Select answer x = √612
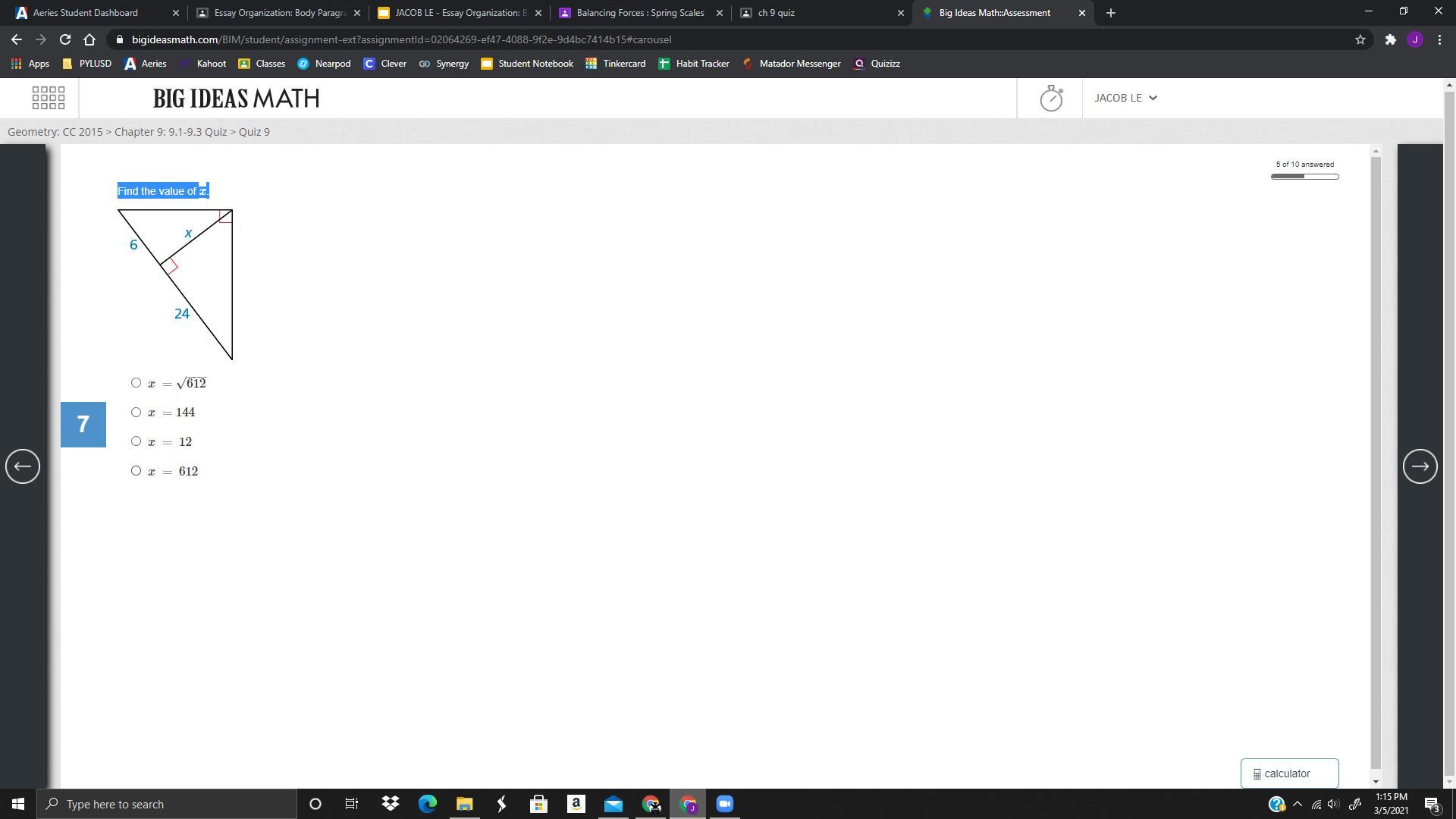1456x819 pixels. (x=136, y=383)
